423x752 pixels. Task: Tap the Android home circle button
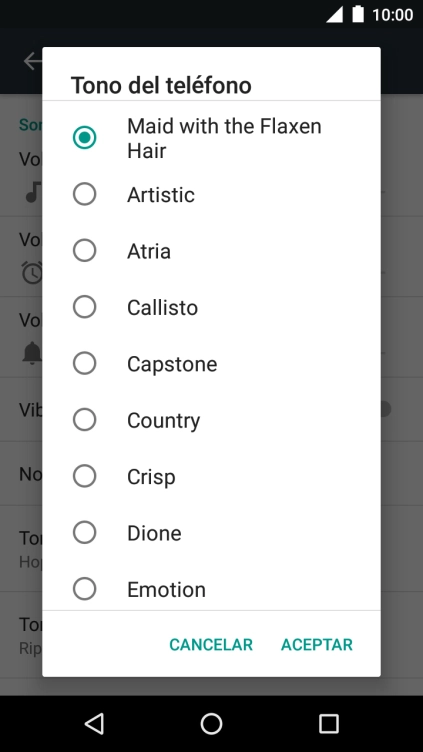(212, 723)
